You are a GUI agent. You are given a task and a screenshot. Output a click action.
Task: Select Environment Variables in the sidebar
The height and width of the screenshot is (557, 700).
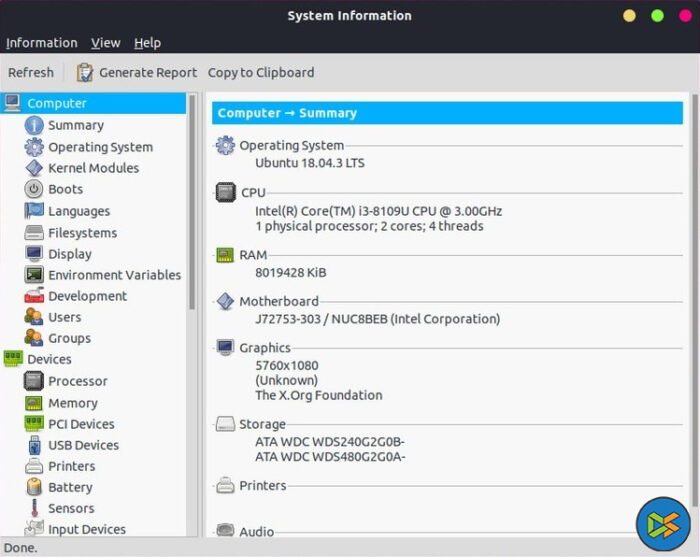click(114, 275)
